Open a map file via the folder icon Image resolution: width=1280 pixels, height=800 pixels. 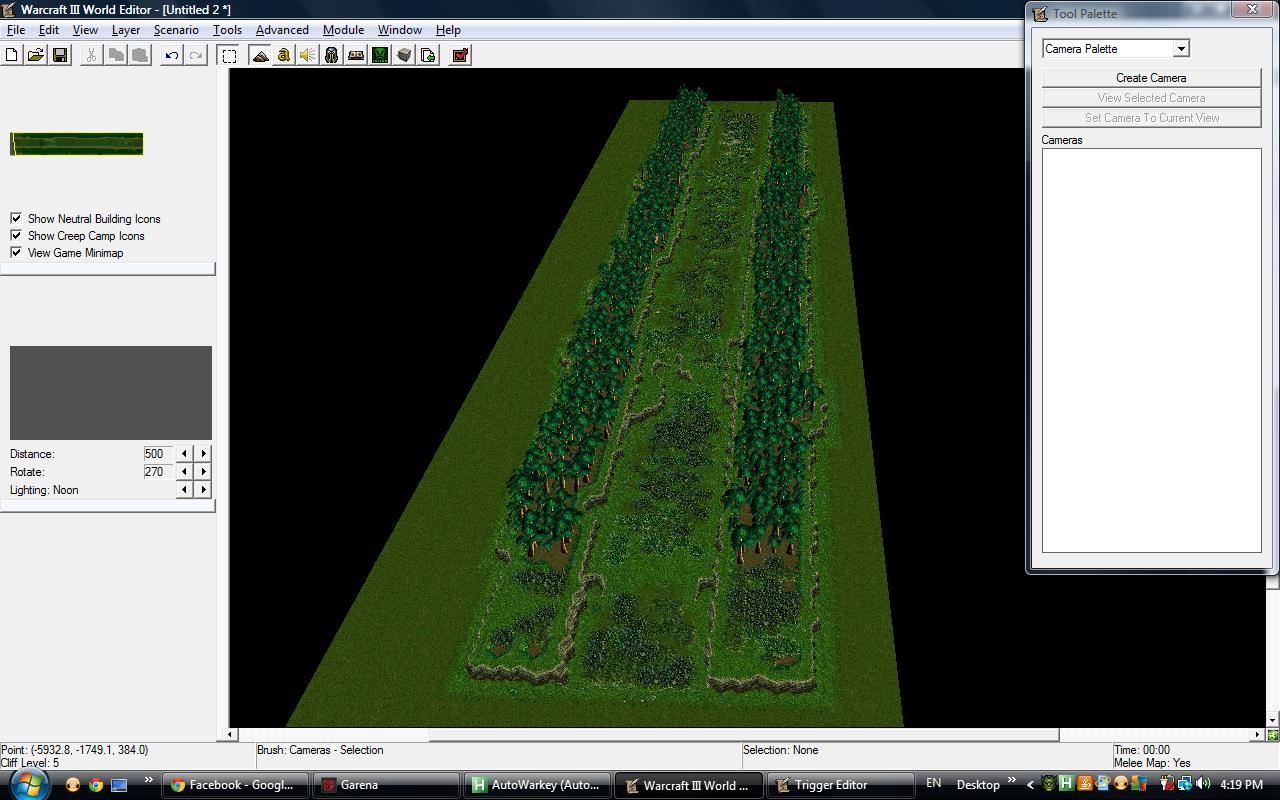click(x=36, y=55)
